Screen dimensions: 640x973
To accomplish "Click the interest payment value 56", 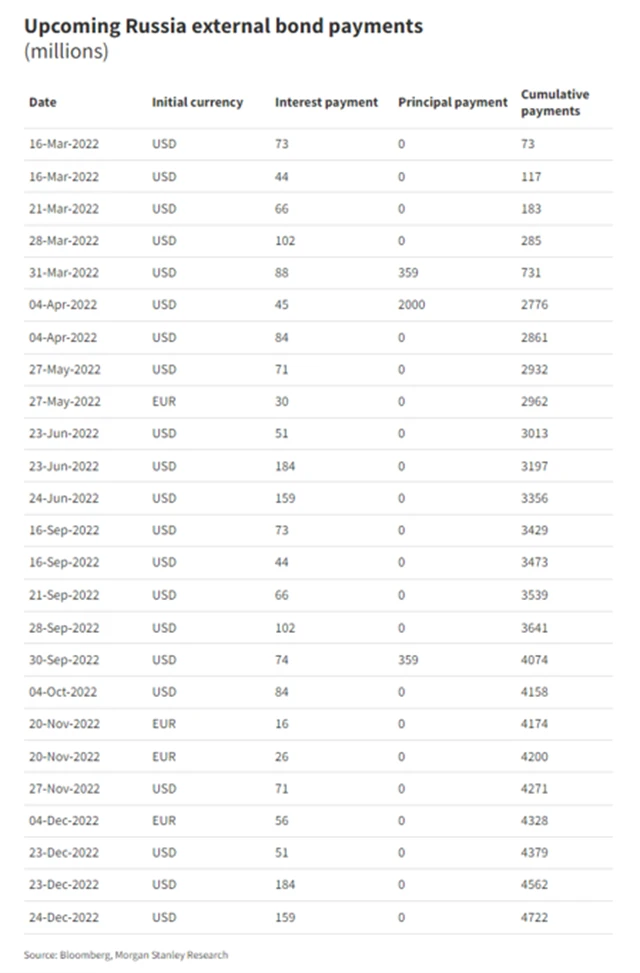I will [x=282, y=821].
